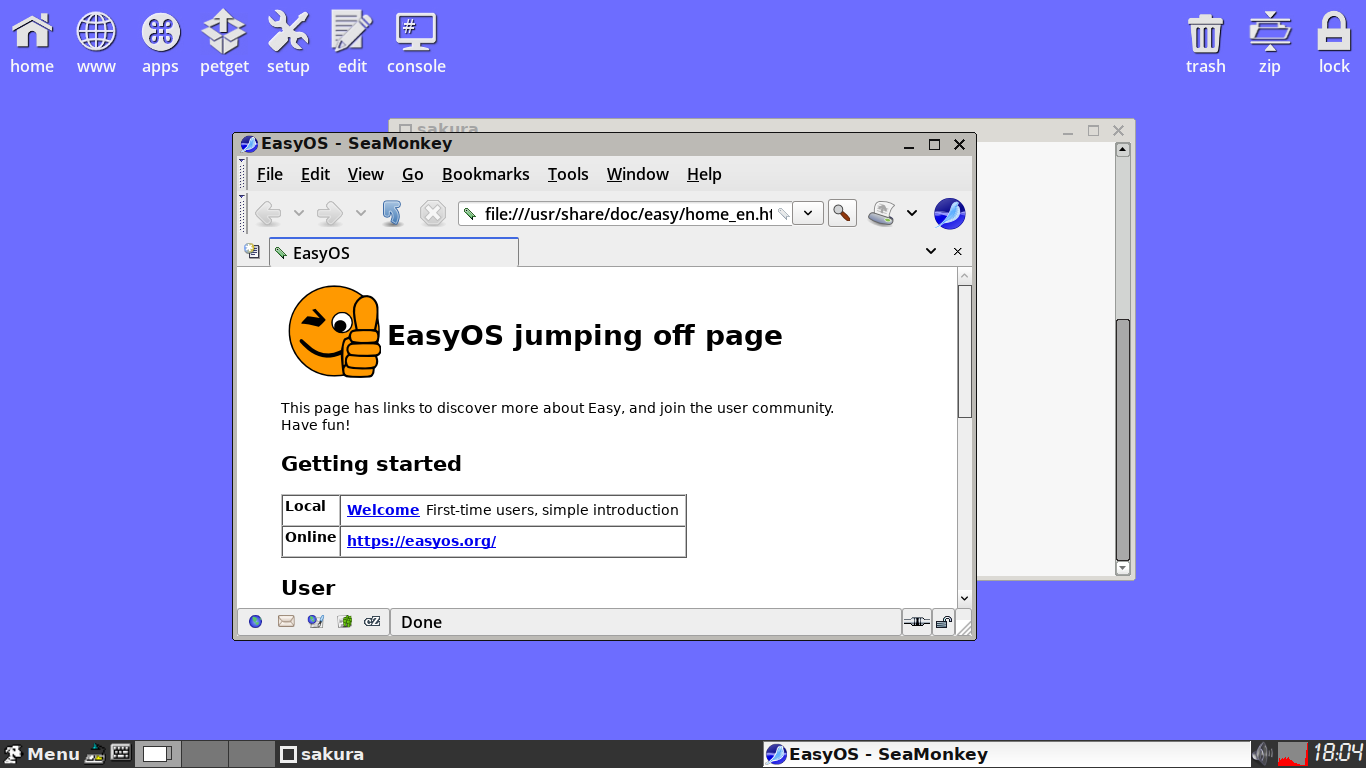Collapse the navigation toolbar grippy
Image resolution: width=1366 pixels, height=768 pixels.
242,213
